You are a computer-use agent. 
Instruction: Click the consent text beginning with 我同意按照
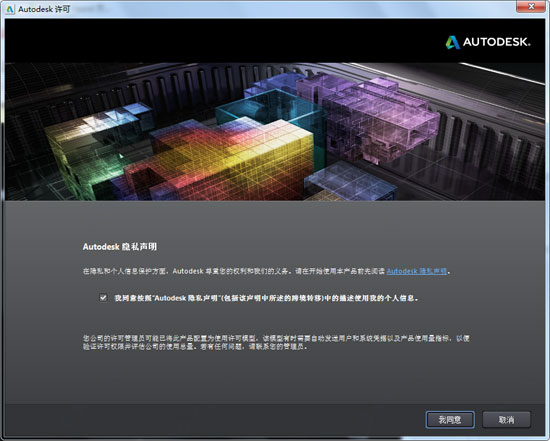coord(266,298)
